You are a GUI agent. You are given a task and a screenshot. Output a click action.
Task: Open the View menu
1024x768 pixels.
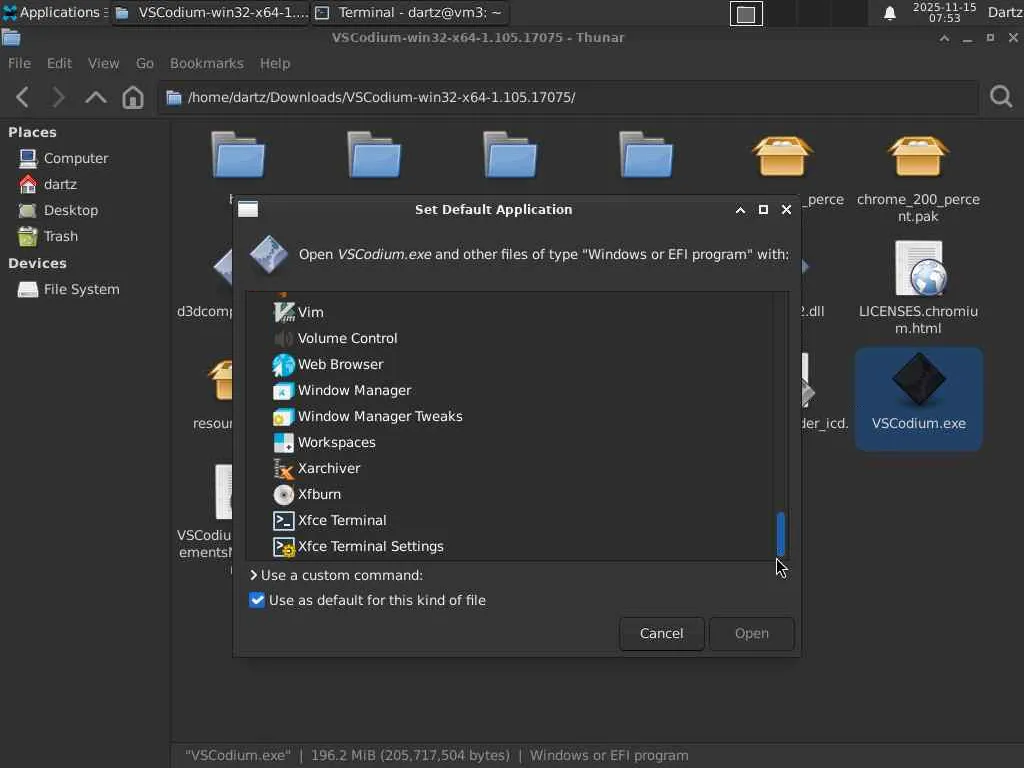103,63
